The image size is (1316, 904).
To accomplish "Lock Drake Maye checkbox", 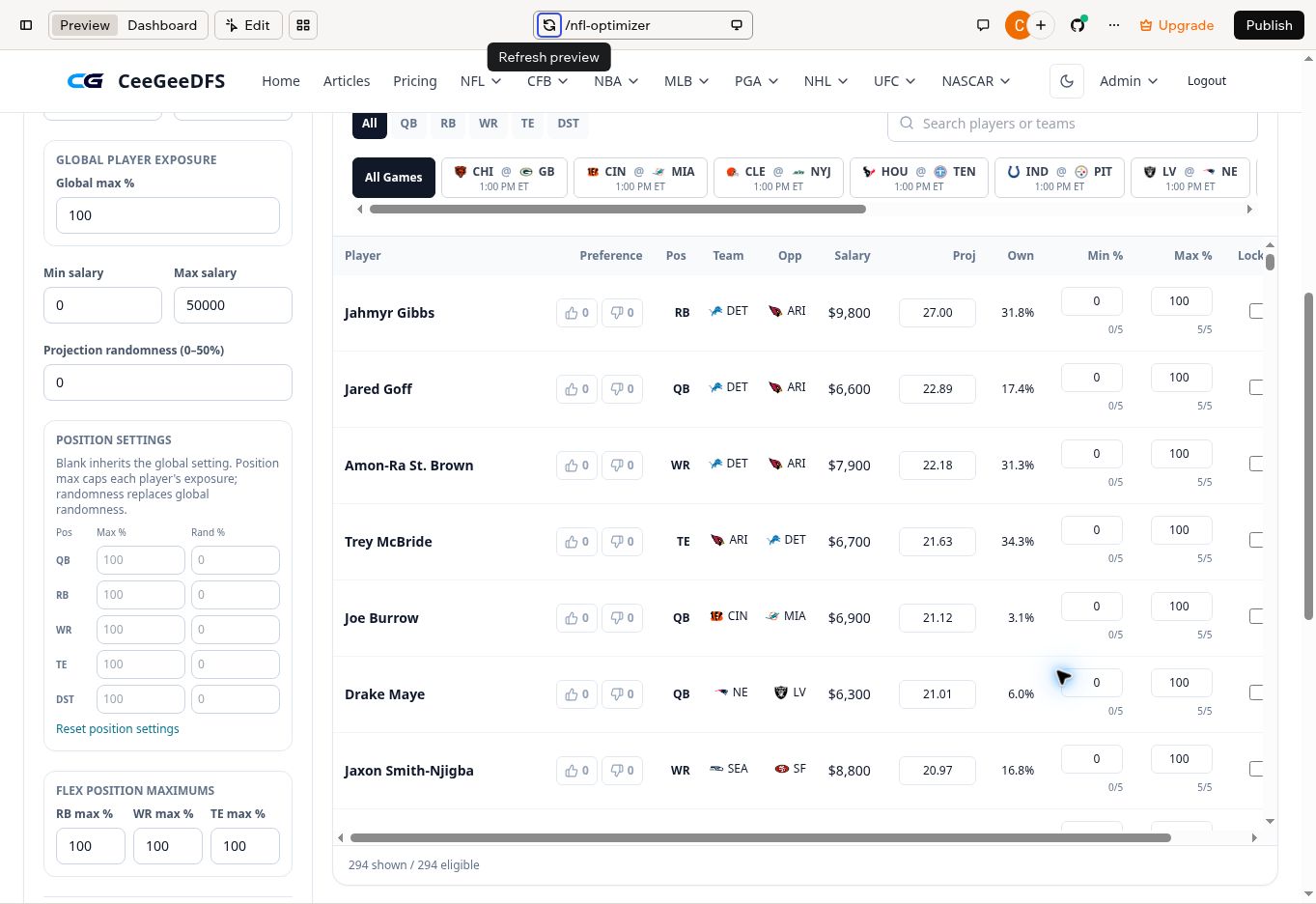I will click(1256, 692).
